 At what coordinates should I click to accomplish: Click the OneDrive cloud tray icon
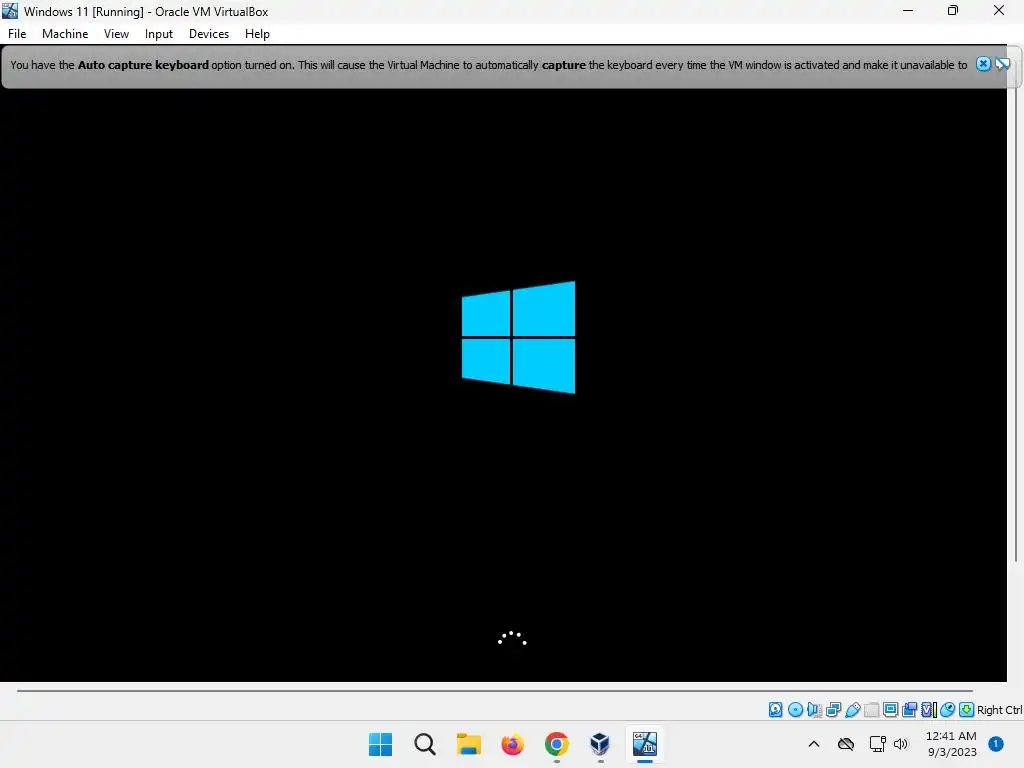coord(846,744)
